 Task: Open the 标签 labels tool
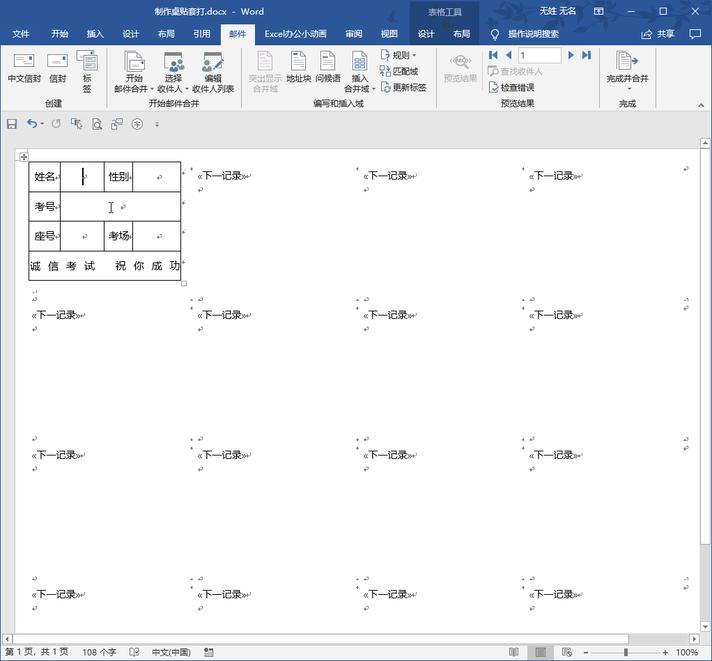(x=87, y=71)
